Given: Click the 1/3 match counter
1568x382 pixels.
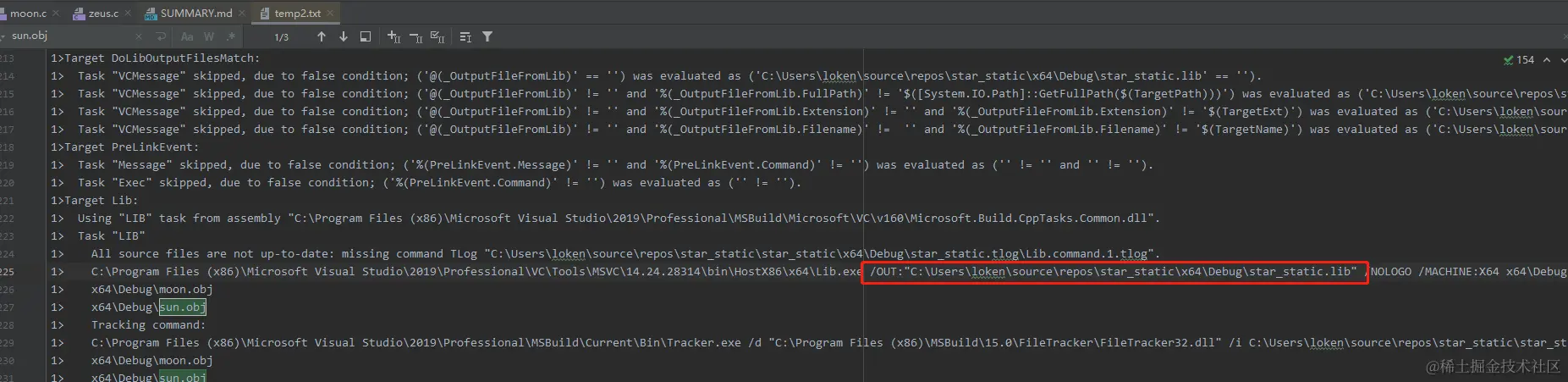Looking at the screenshot, I should pos(282,37).
